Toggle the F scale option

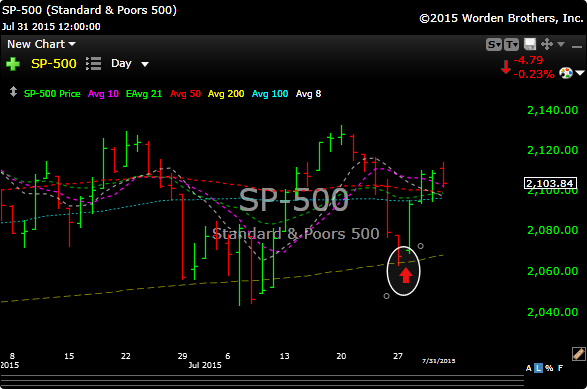(560, 368)
